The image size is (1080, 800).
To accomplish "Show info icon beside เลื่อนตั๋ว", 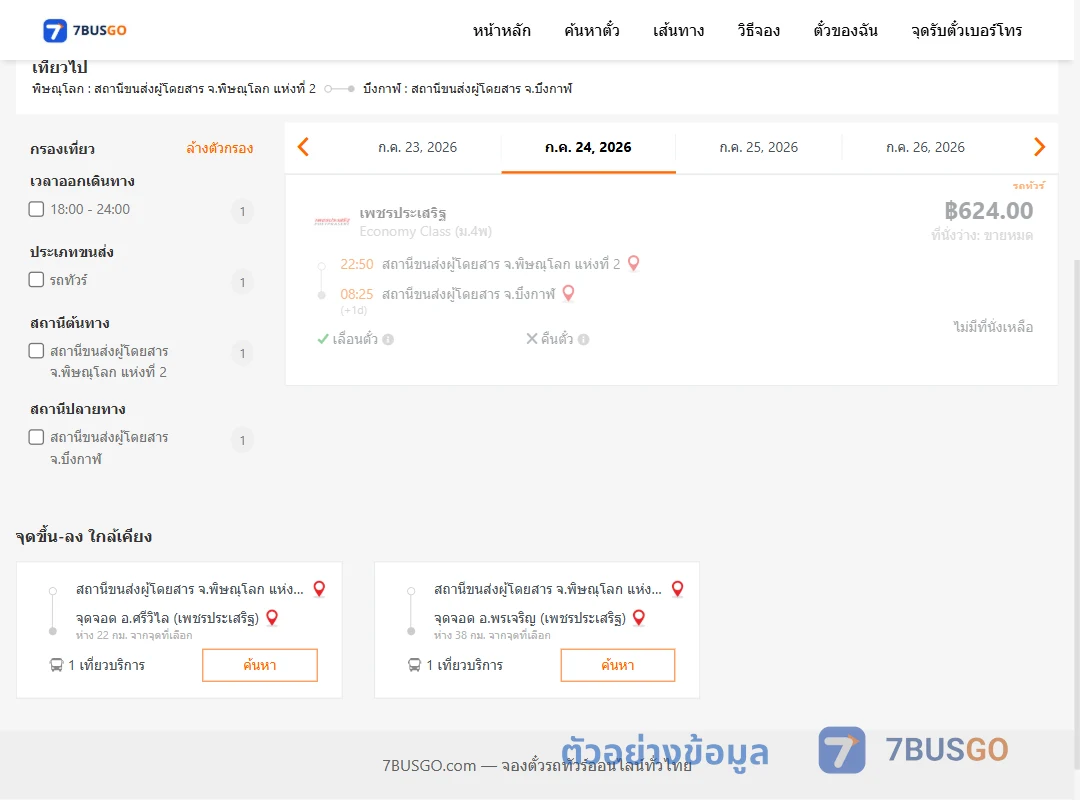I will point(388,339).
